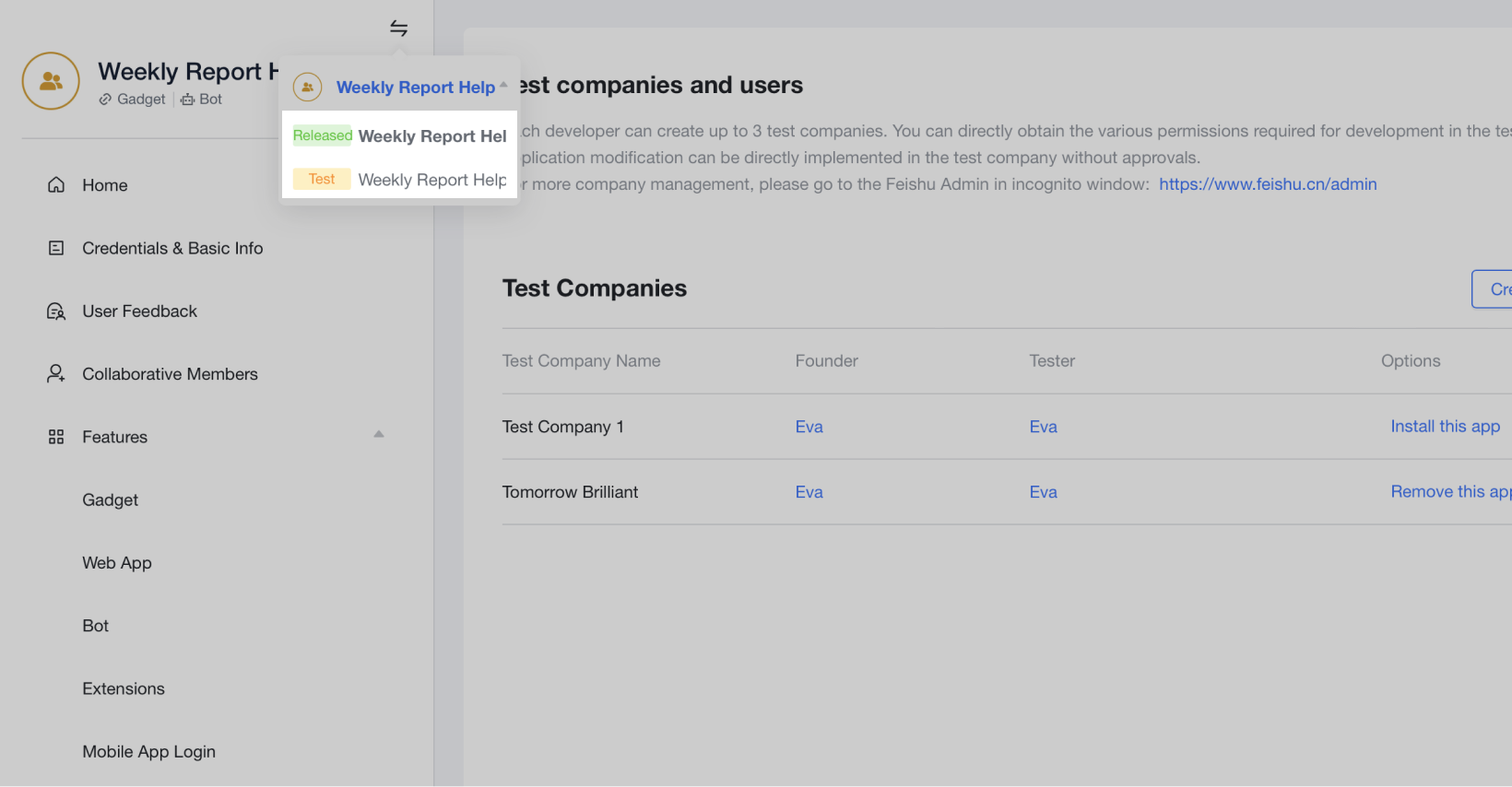The width and height of the screenshot is (1512, 787).
Task: Click the Home house icon
Action: 56,185
